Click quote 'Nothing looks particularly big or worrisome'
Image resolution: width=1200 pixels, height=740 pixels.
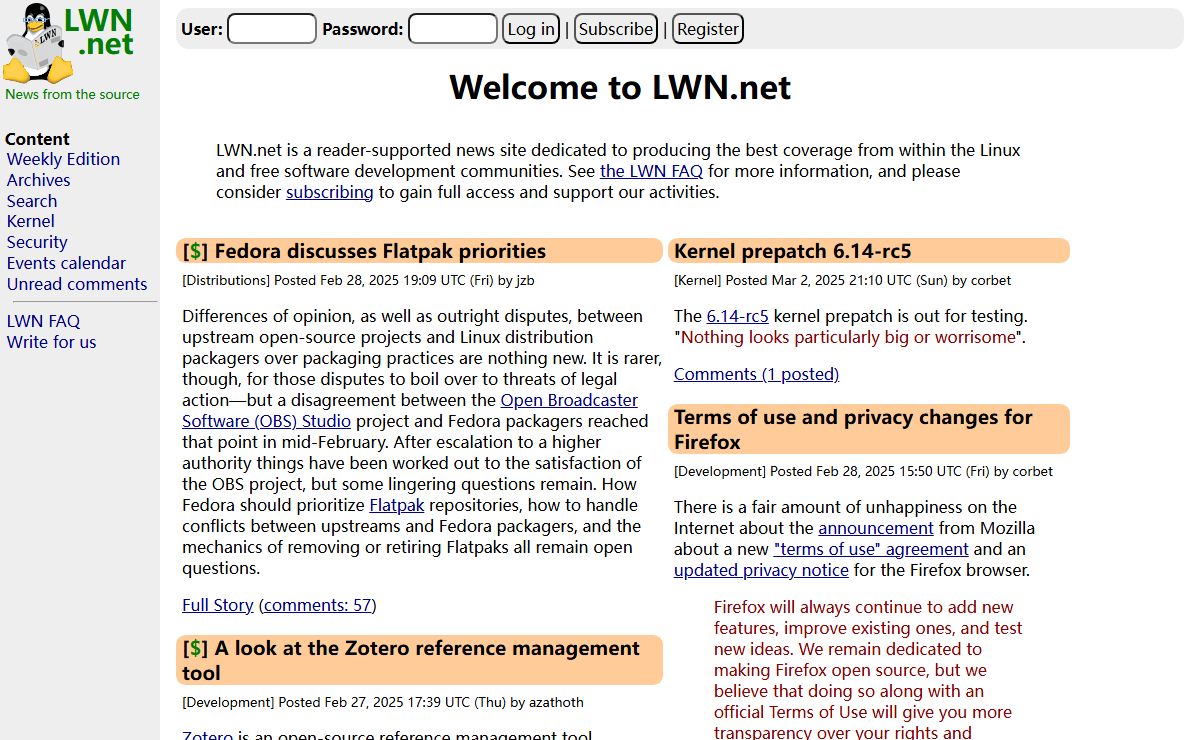point(848,337)
